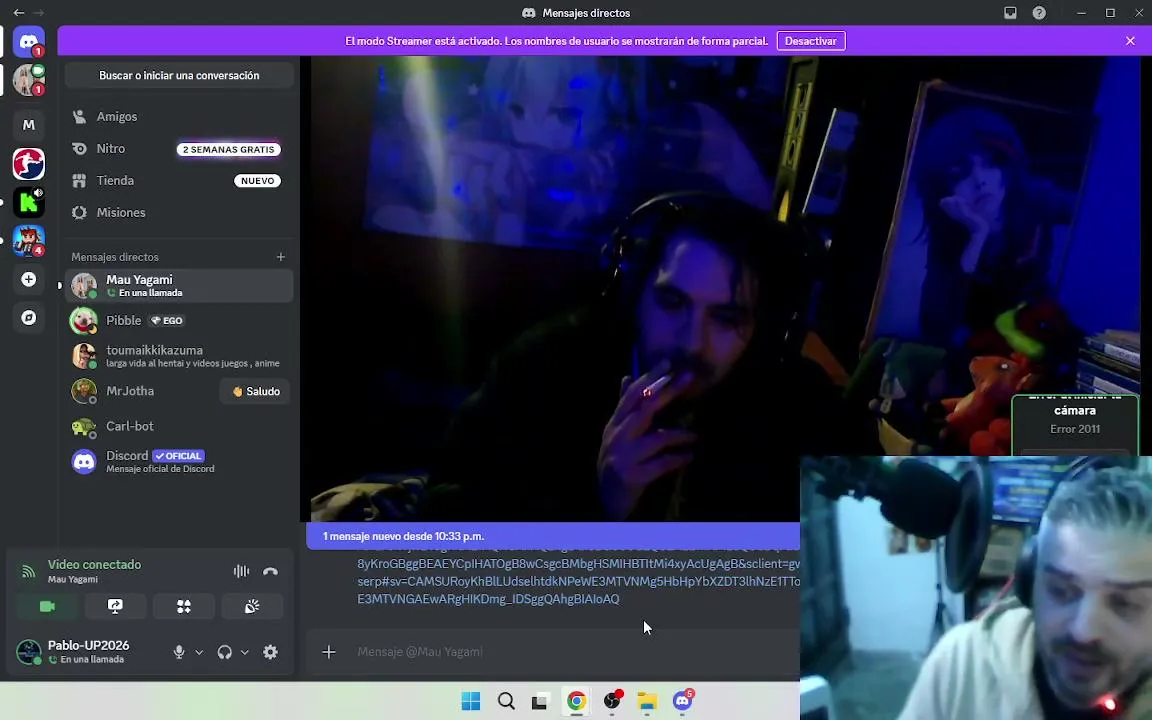
Task: Open File Explorer from taskbar
Action: [647, 701]
